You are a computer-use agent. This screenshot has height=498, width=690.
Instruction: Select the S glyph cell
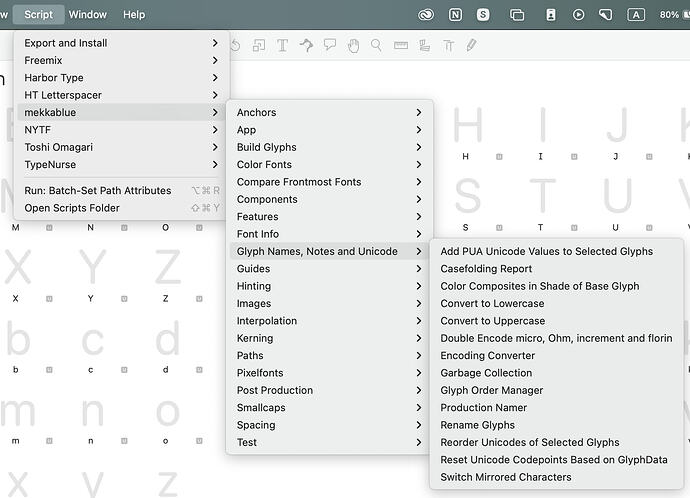pos(467,196)
